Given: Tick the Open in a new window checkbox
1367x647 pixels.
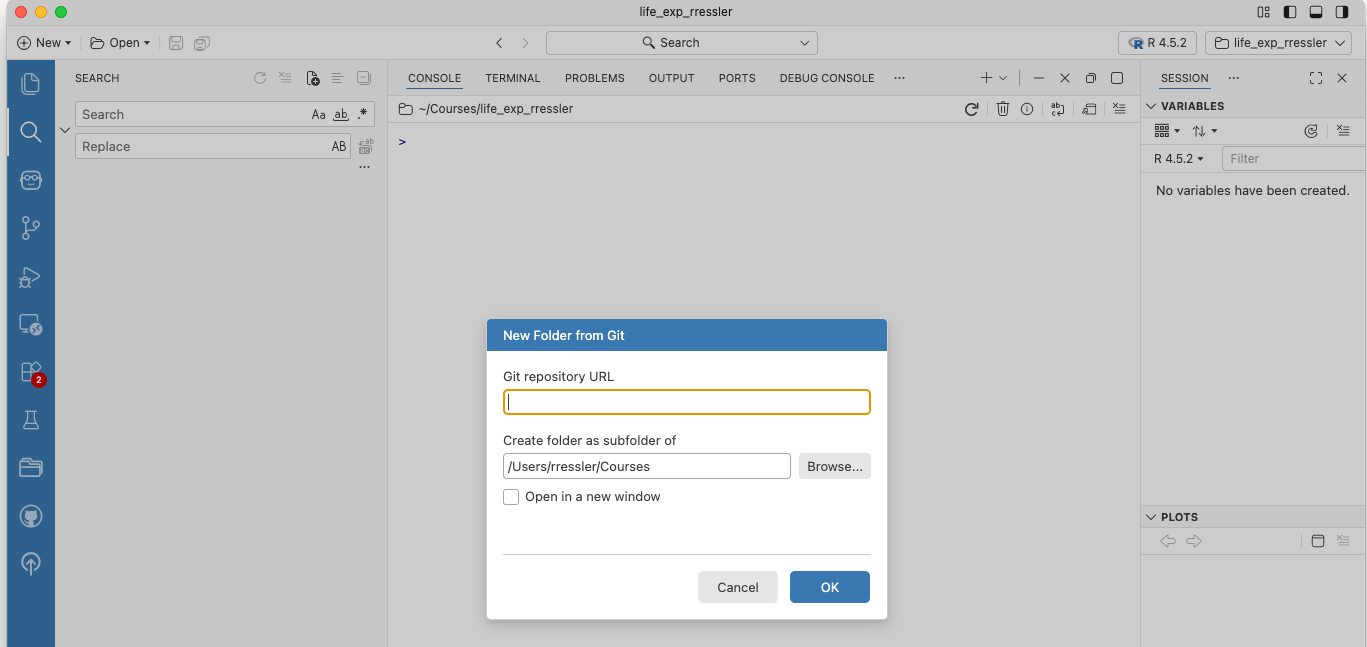Looking at the screenshot, I should 511,497.
